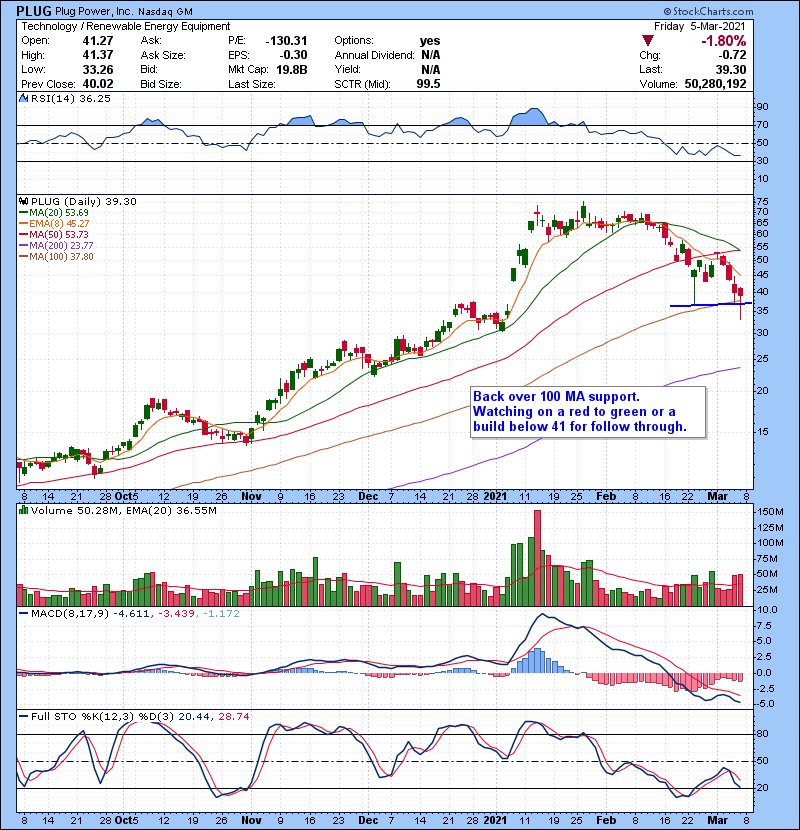Click the 'PLUG (Daily) 39.30' chart label

(84, 202)
